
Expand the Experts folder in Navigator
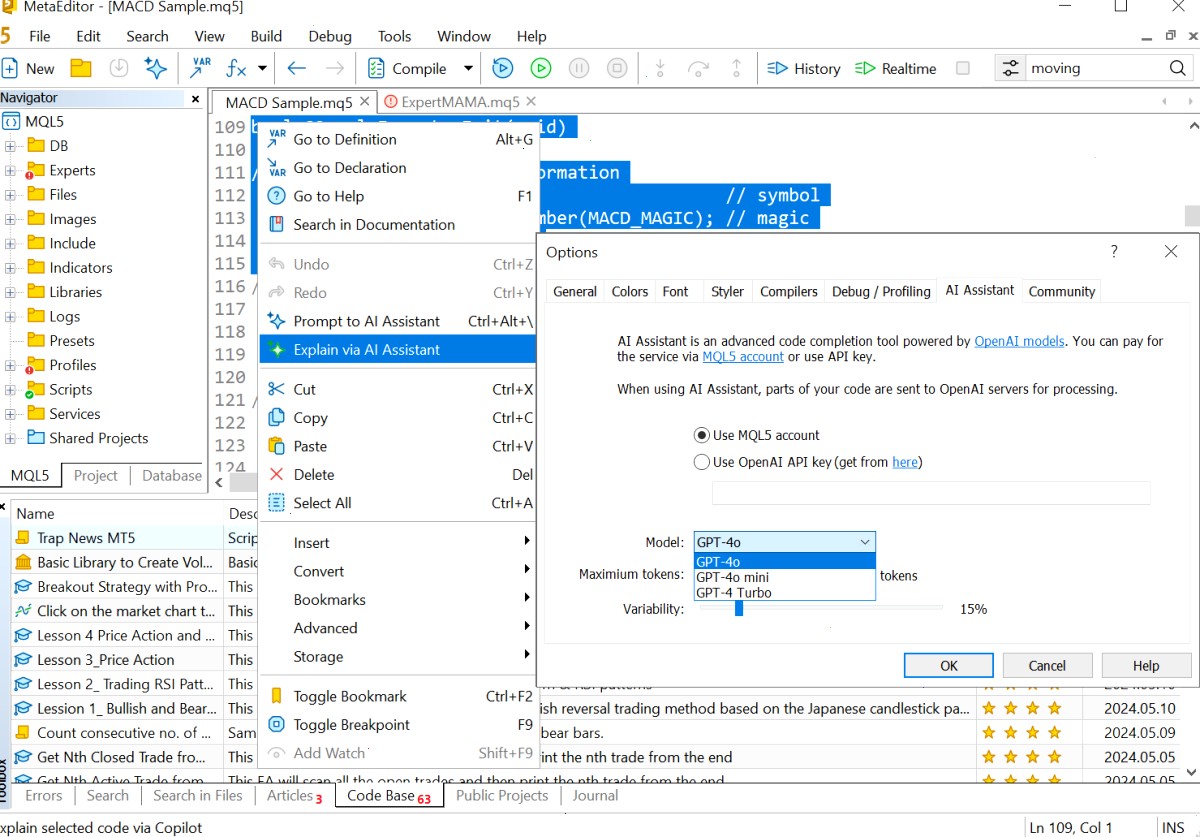point(10,170)
